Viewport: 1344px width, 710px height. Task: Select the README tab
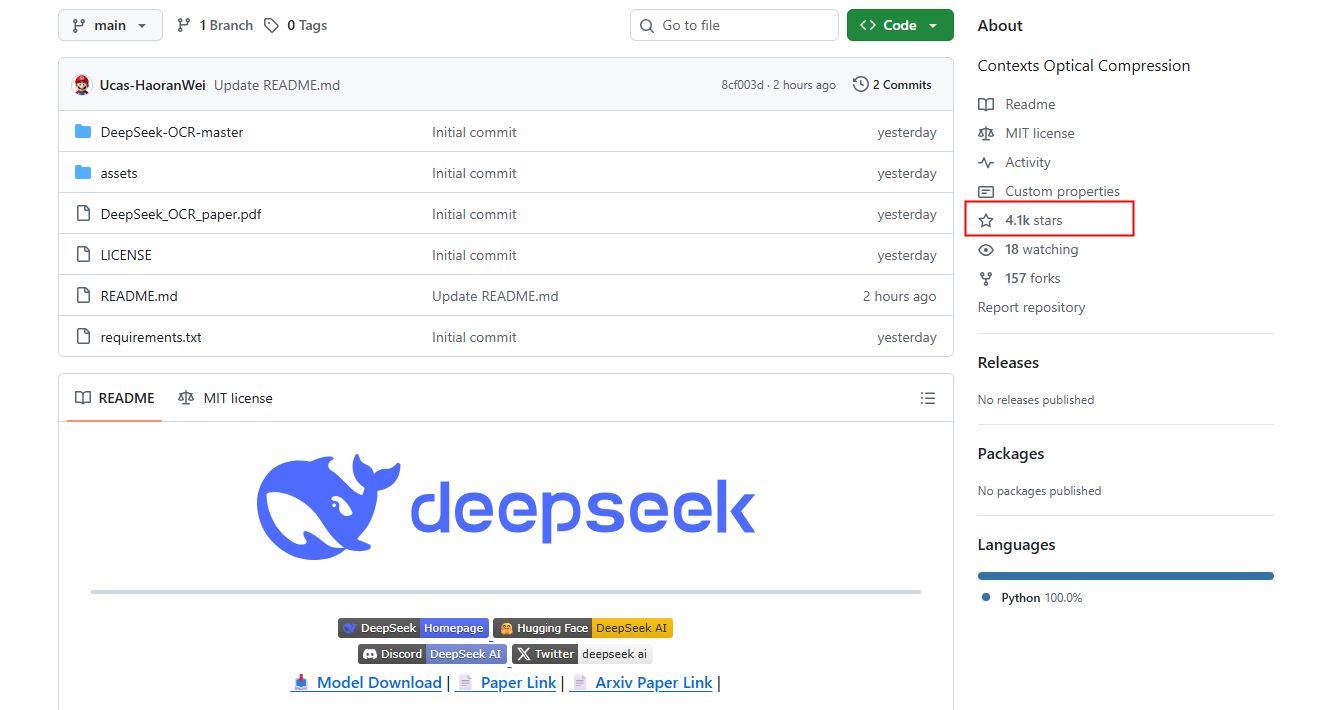[115, 398]
